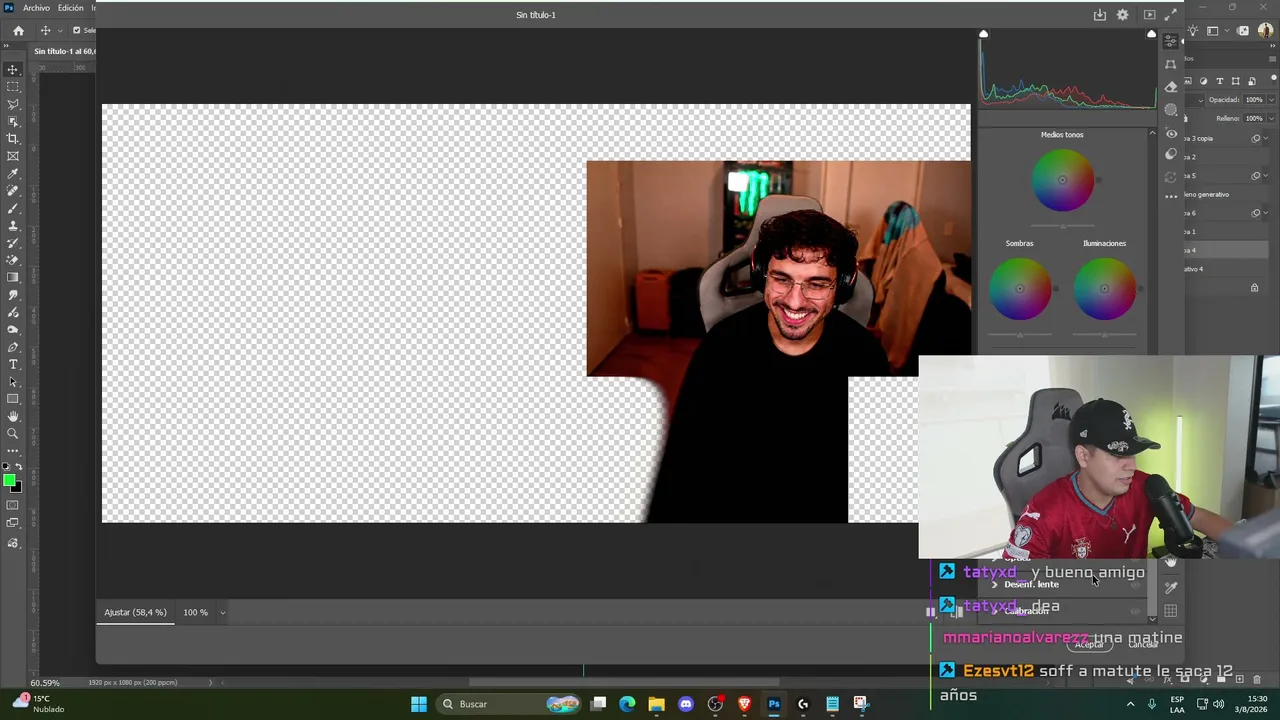Click the Cancelar button
Screen dimensions: 1280x720
coord(1141,644)
